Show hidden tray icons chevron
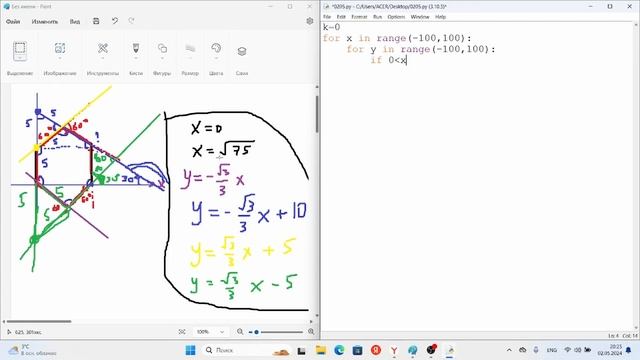The width and height of the screenshot is (640, 360). 509,350
